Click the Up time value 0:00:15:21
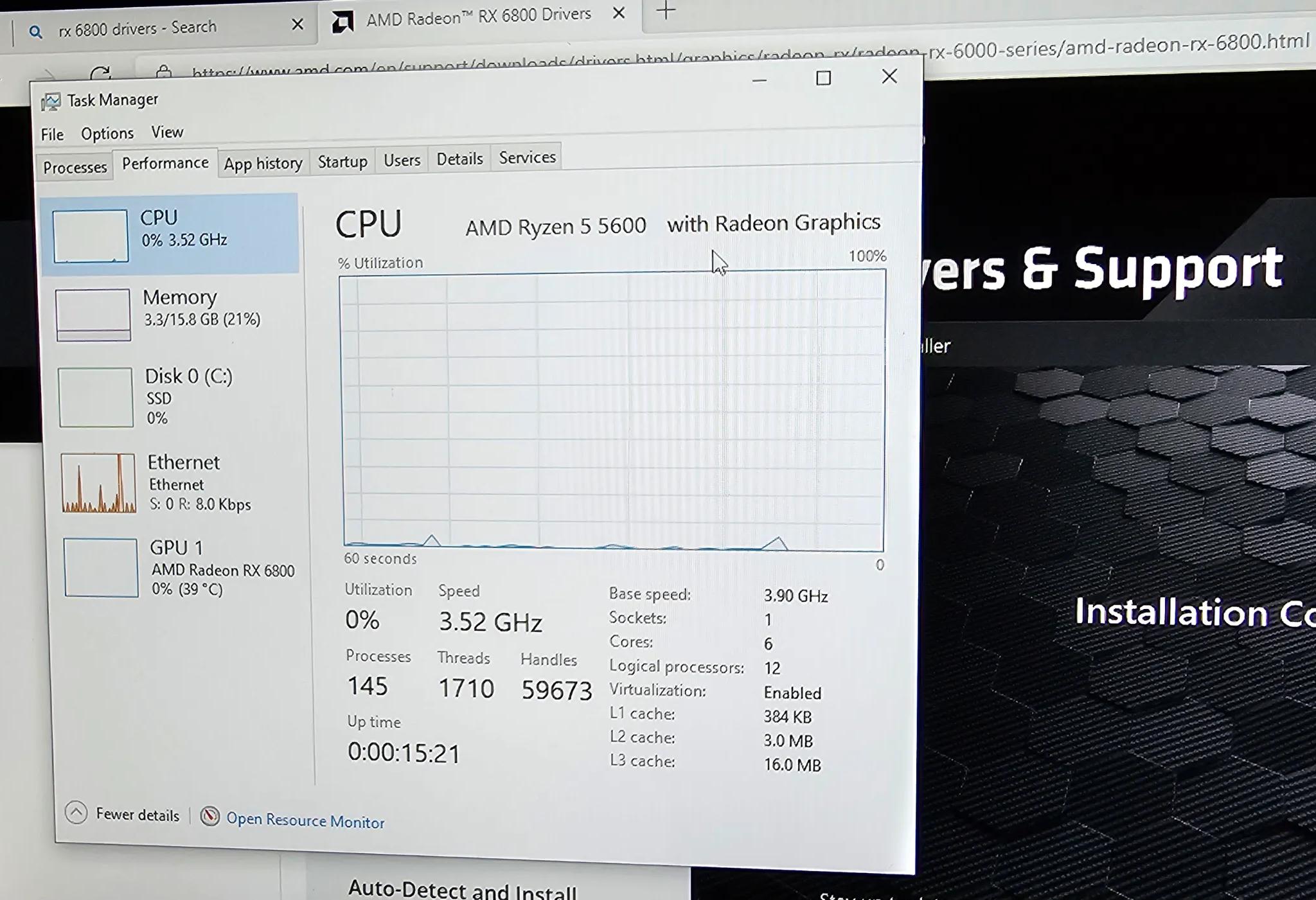The width and height of the screenshot is (1316, 900). [404, 753]
